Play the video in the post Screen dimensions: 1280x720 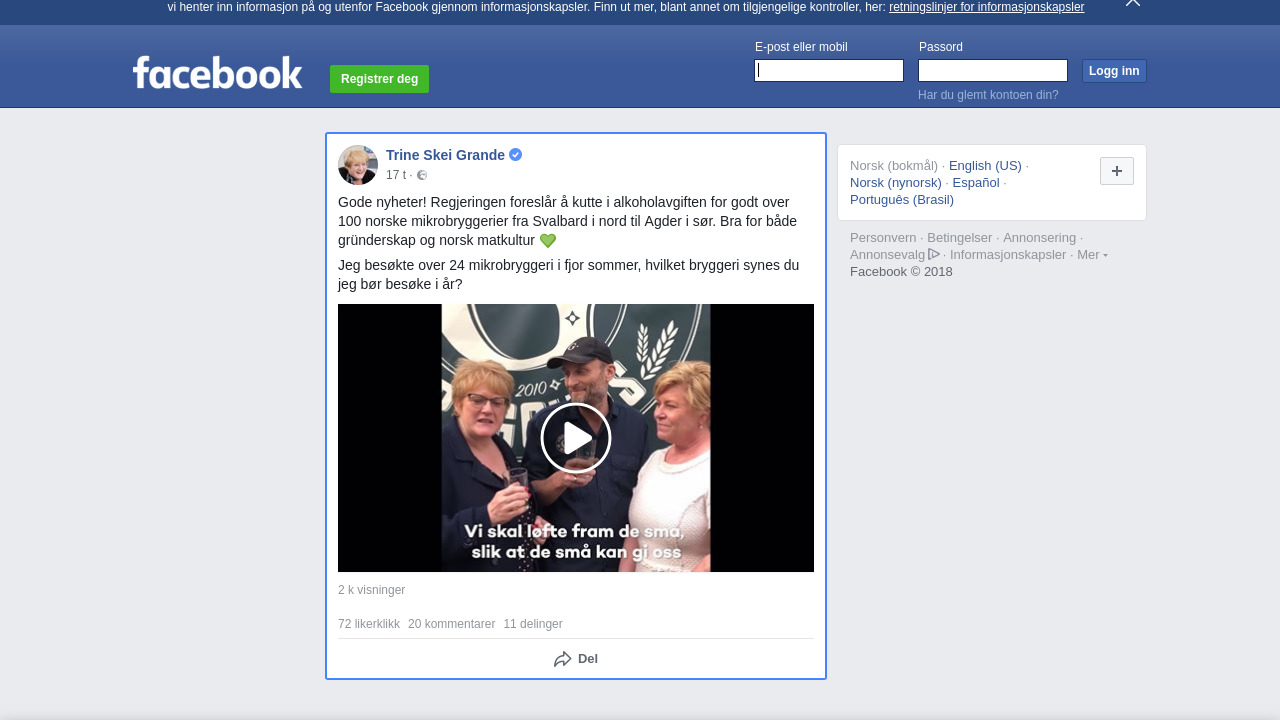coord(576,438)
